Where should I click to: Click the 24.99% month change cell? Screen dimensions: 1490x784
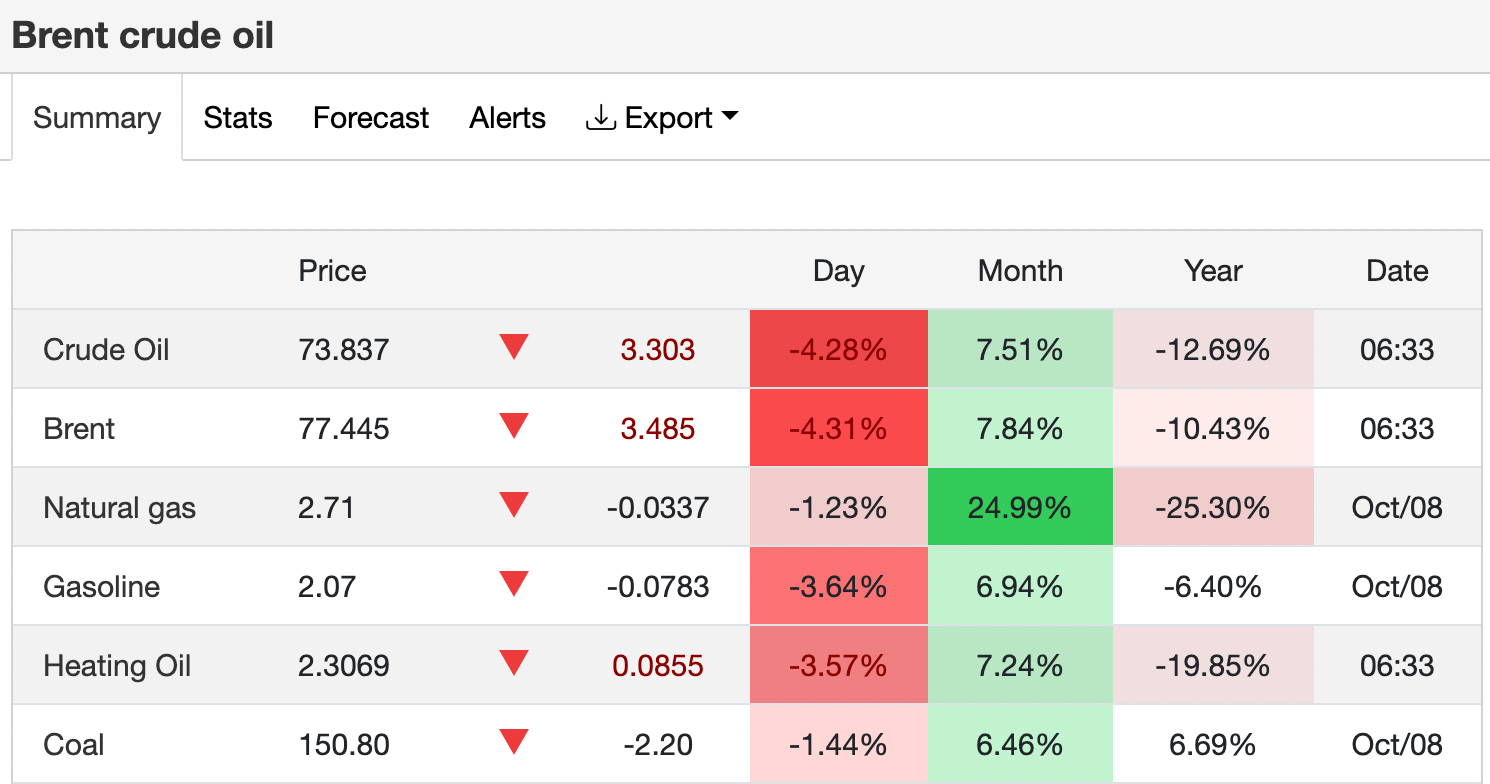tap(1020, 507)
